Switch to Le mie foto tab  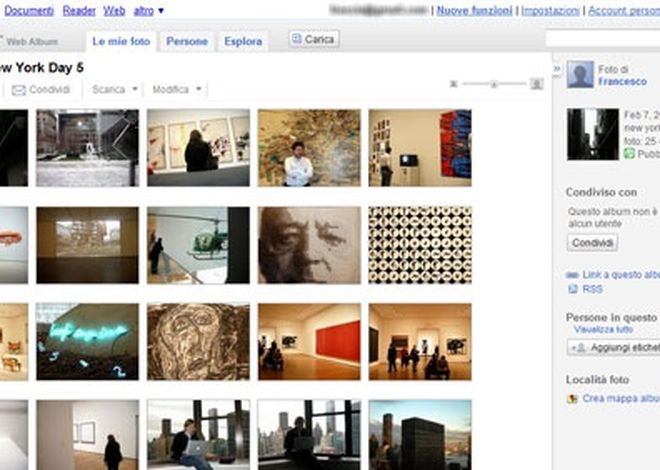(121, 41)
